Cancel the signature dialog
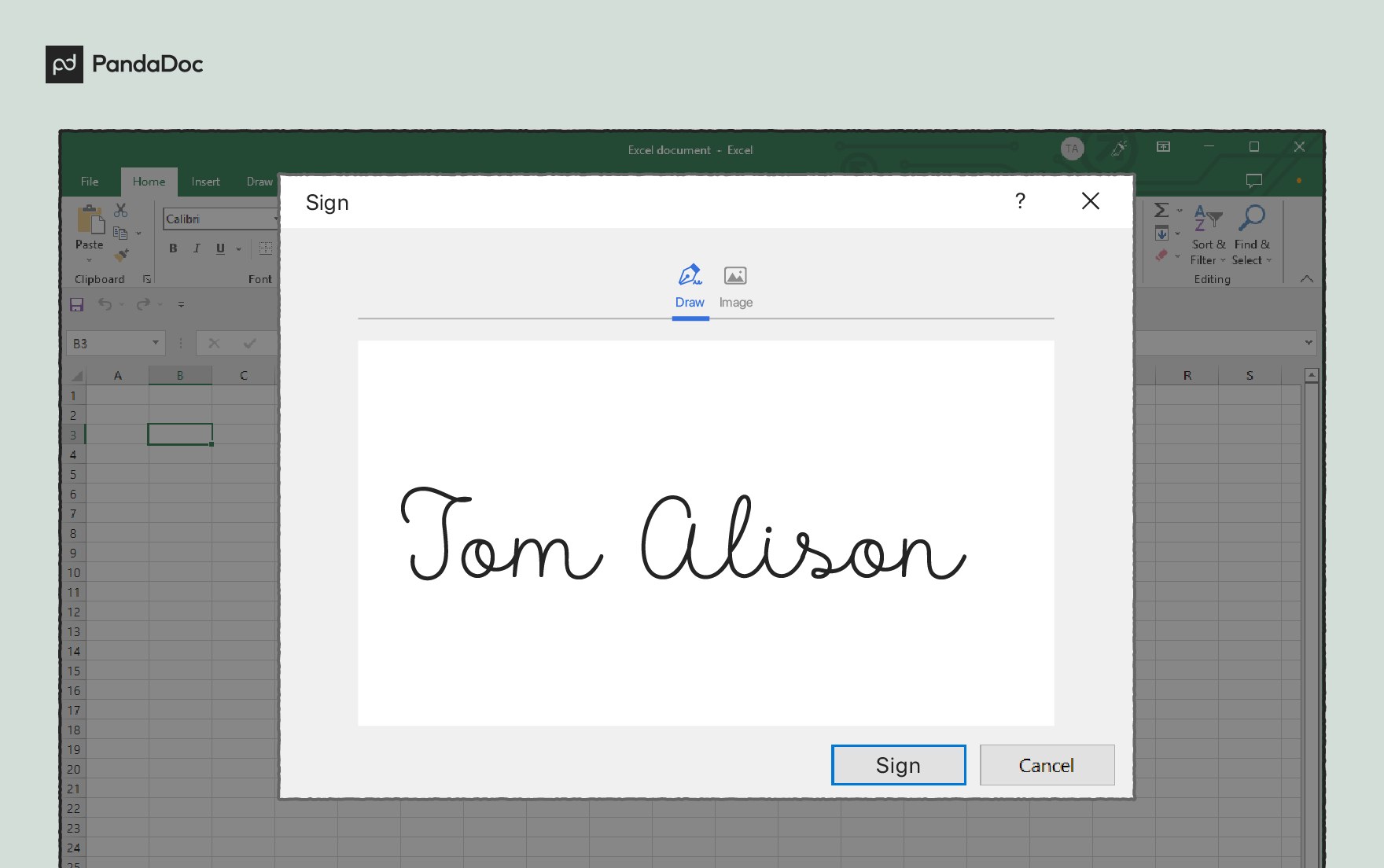Screen dimensions: 1384x868 coord(1047,764)
